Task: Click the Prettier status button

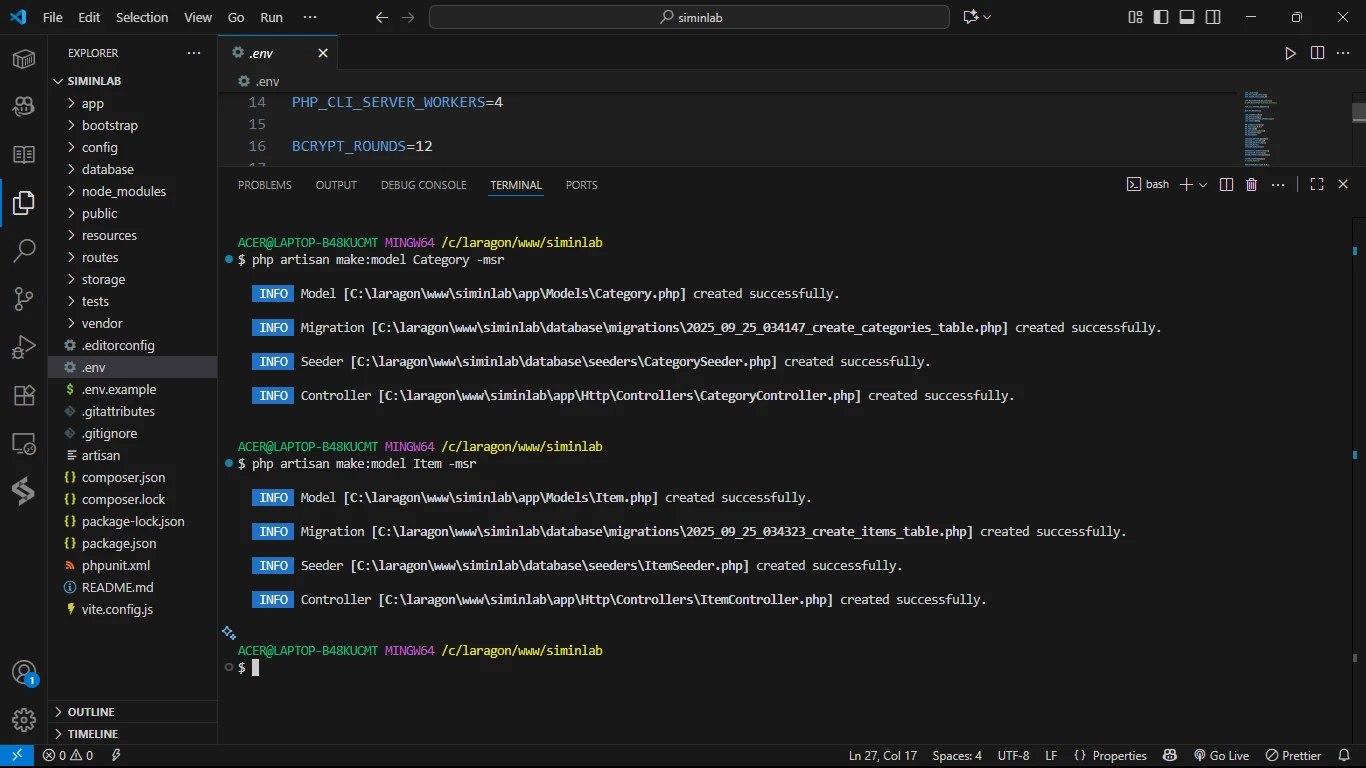Action: [x=1293, y=756]
